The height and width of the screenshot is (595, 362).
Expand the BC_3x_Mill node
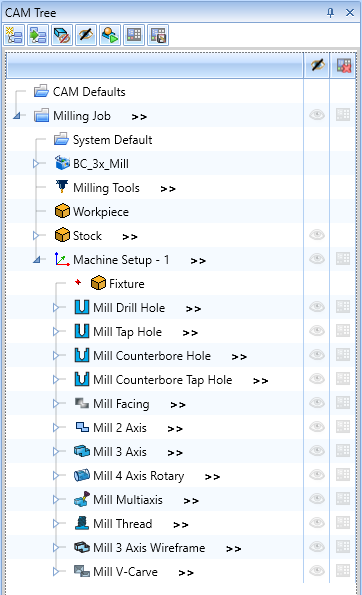36,164
